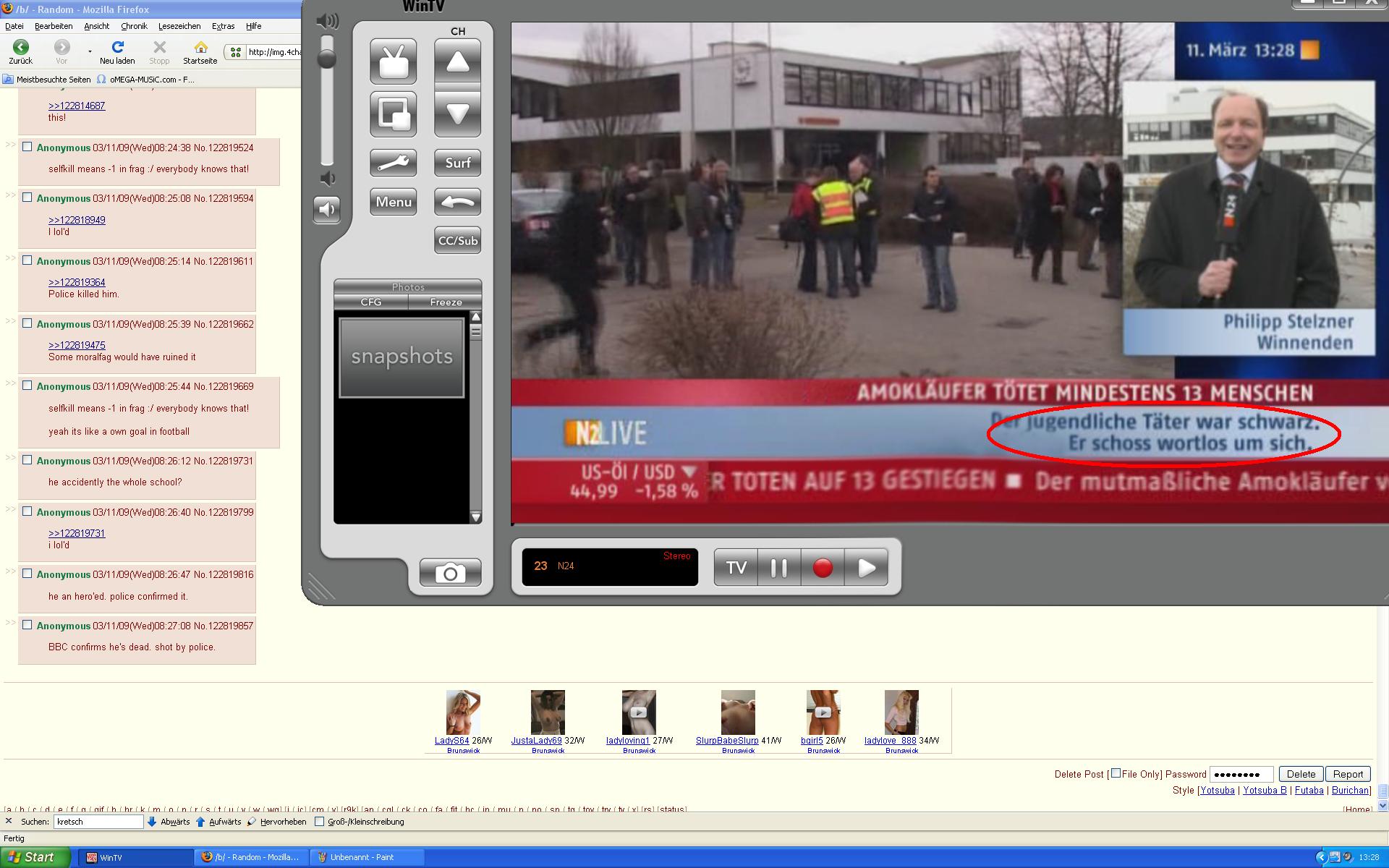Image resolution: width=1389 pixels, height=868 pixels.
Task: Click the snapshot camera icon
Action: coord(450,573)
